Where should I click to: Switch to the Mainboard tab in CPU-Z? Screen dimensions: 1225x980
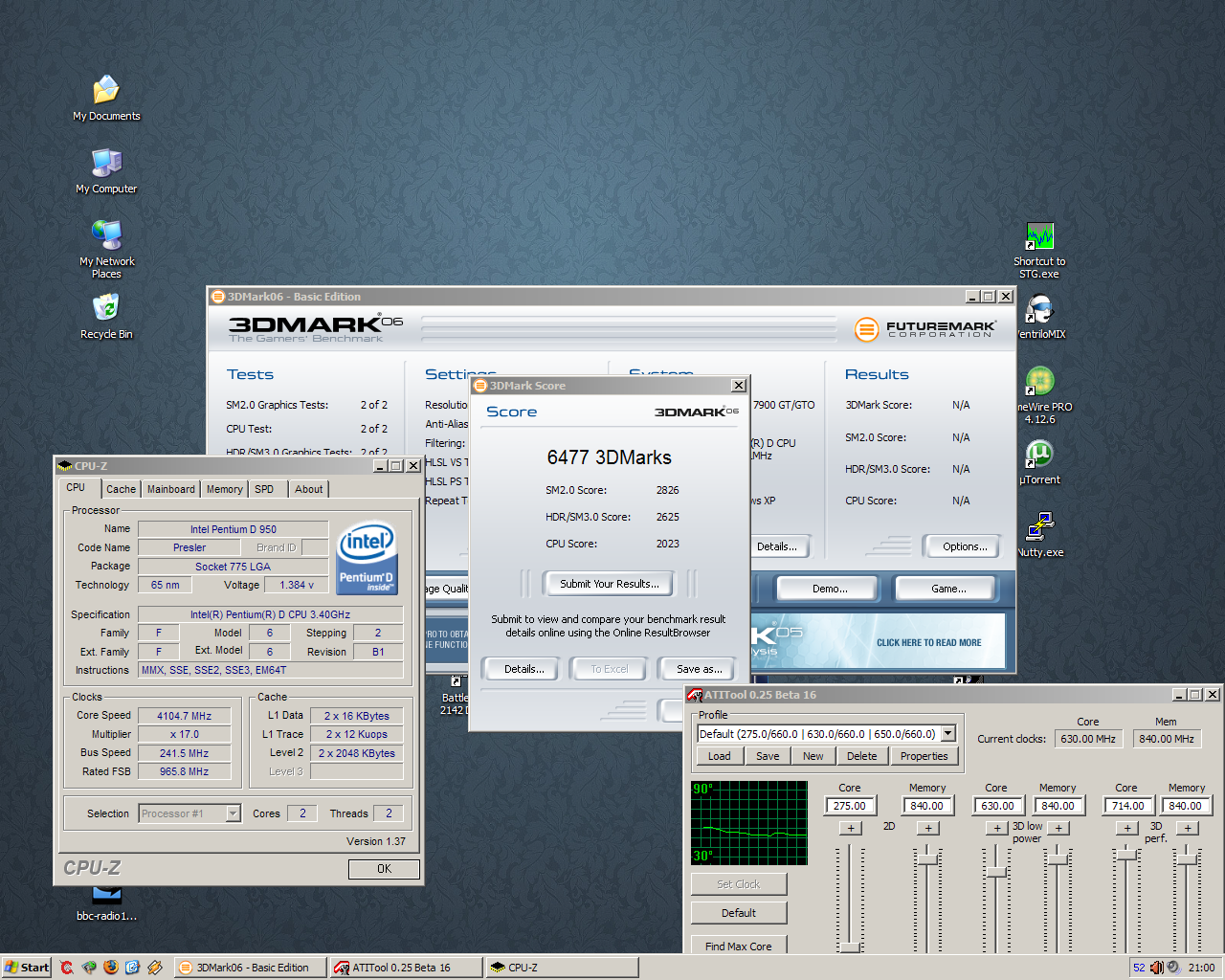tap(170, 489)
